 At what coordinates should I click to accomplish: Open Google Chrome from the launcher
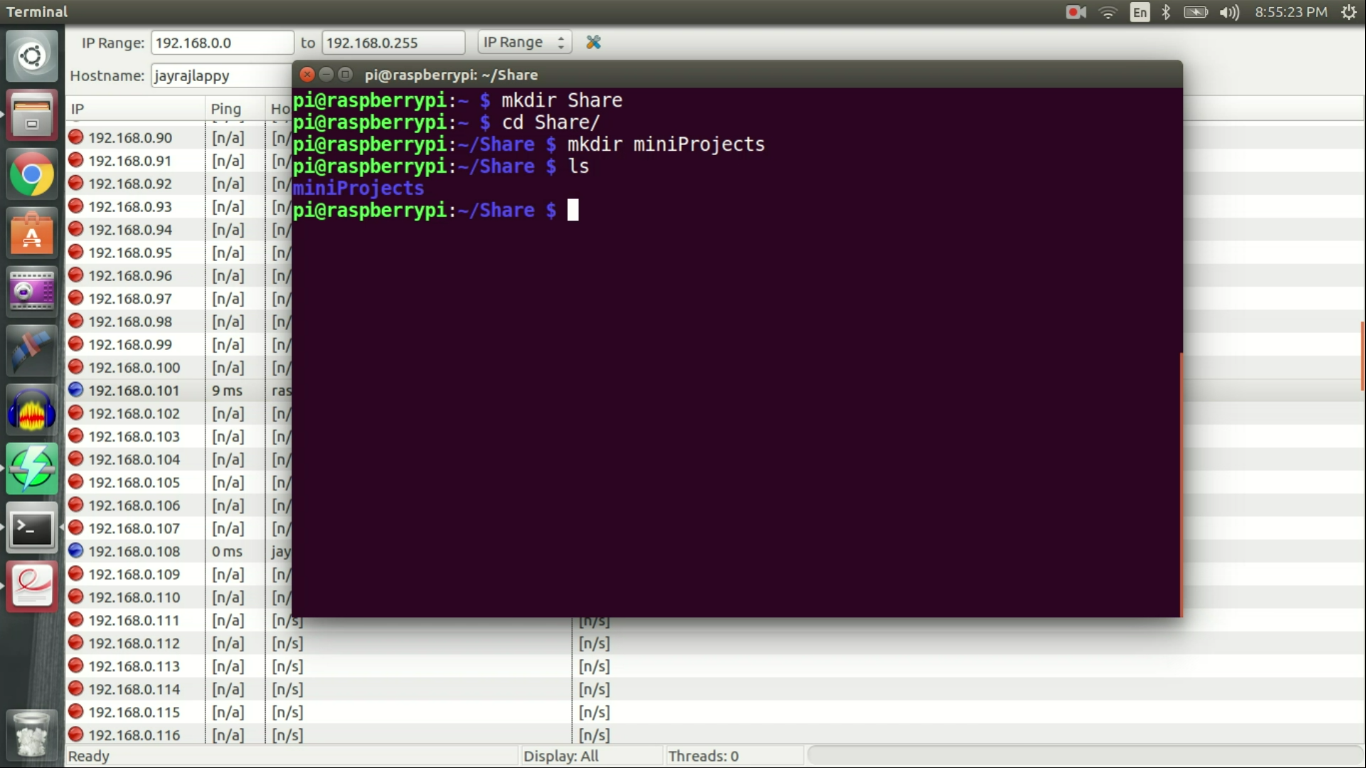coord(31,174)
